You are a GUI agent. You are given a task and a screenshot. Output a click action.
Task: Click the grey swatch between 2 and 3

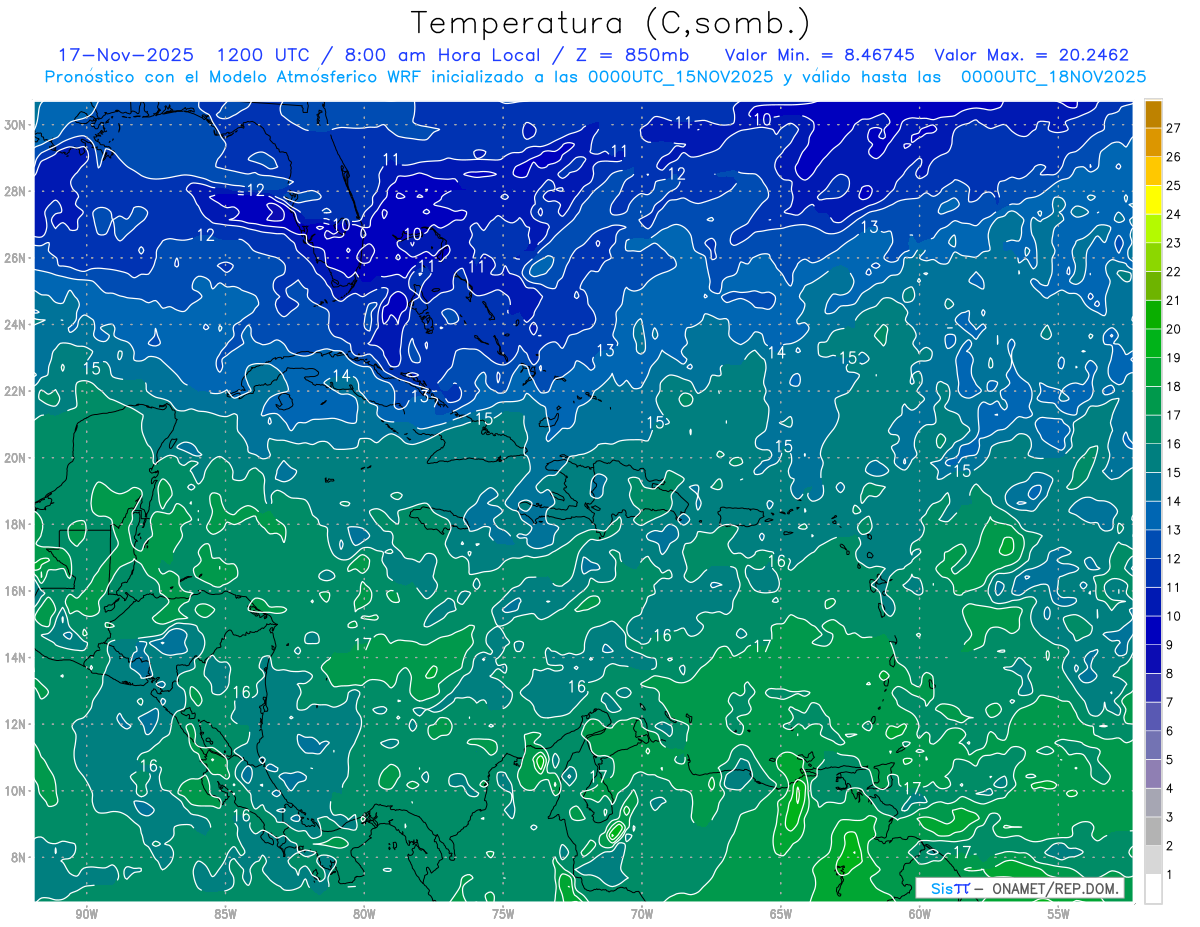click(1153, 831)
